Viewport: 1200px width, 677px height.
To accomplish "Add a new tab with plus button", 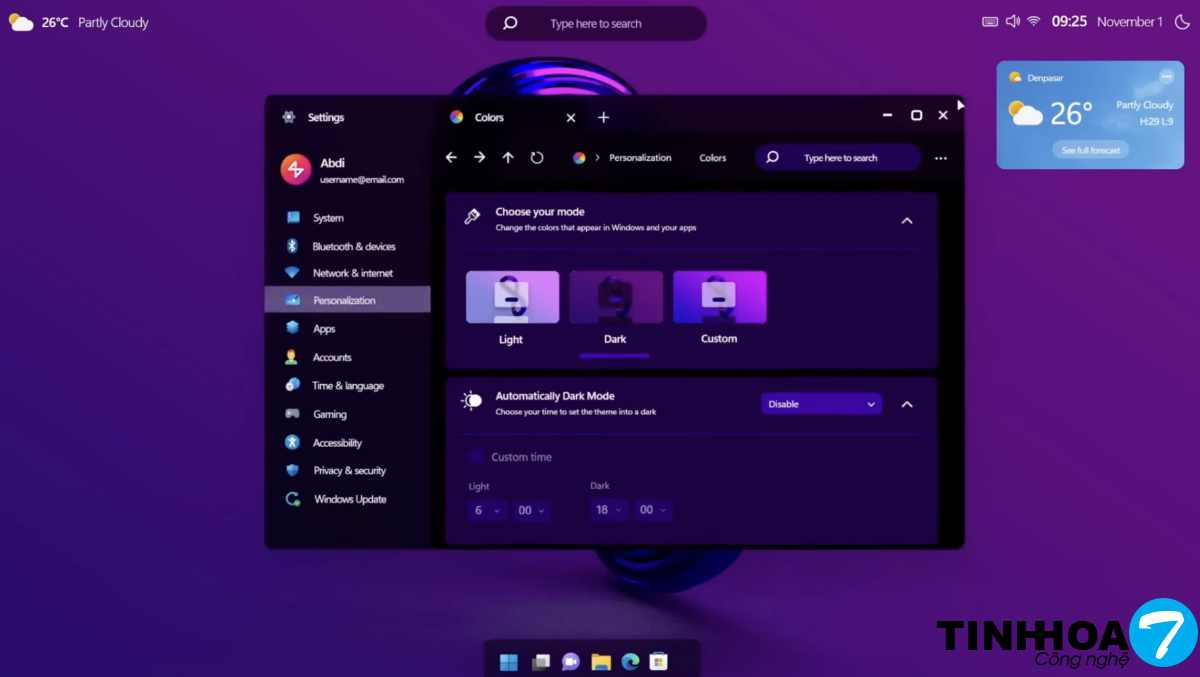I will click(603, 117).
